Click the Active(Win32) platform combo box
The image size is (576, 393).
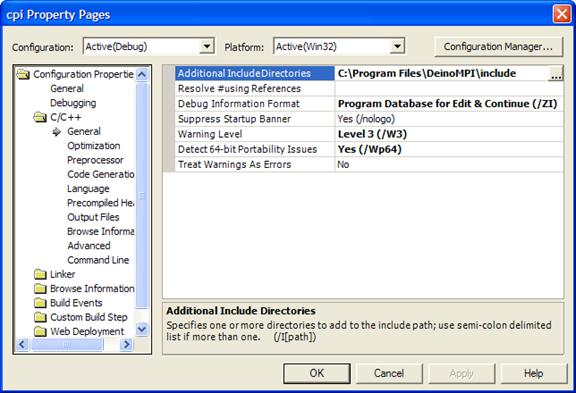(339, 47)
